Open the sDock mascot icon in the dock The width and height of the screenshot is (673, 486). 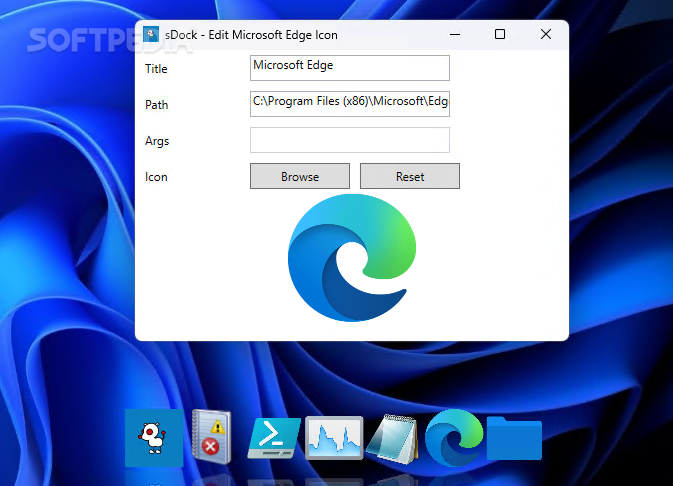point(154,437)
